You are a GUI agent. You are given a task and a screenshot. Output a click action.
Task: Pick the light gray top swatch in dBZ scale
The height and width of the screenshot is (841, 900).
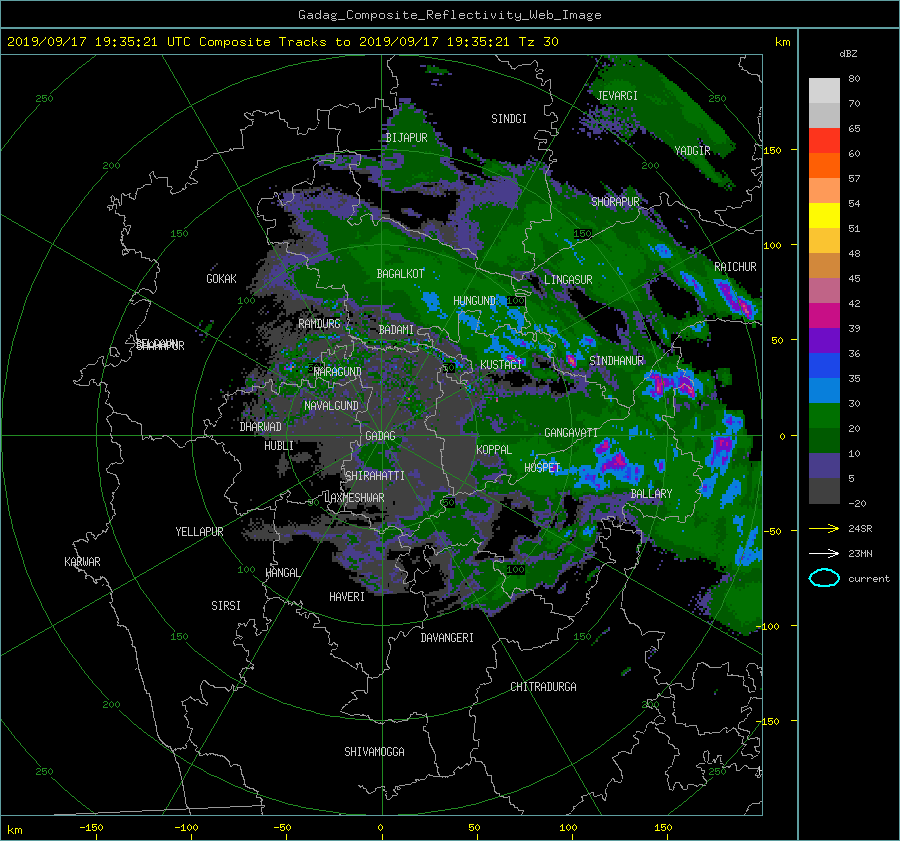(824, 90)
